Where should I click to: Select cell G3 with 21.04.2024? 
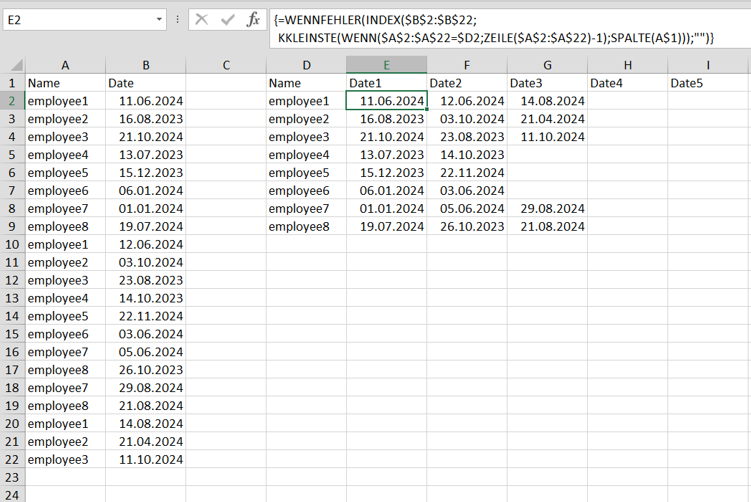[x=547, y=119]
